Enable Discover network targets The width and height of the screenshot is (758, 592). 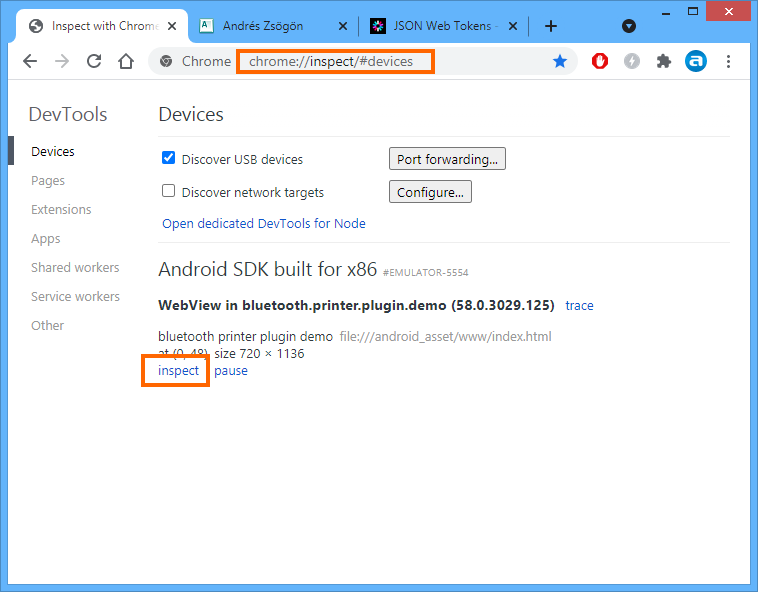tap(169, 191)
